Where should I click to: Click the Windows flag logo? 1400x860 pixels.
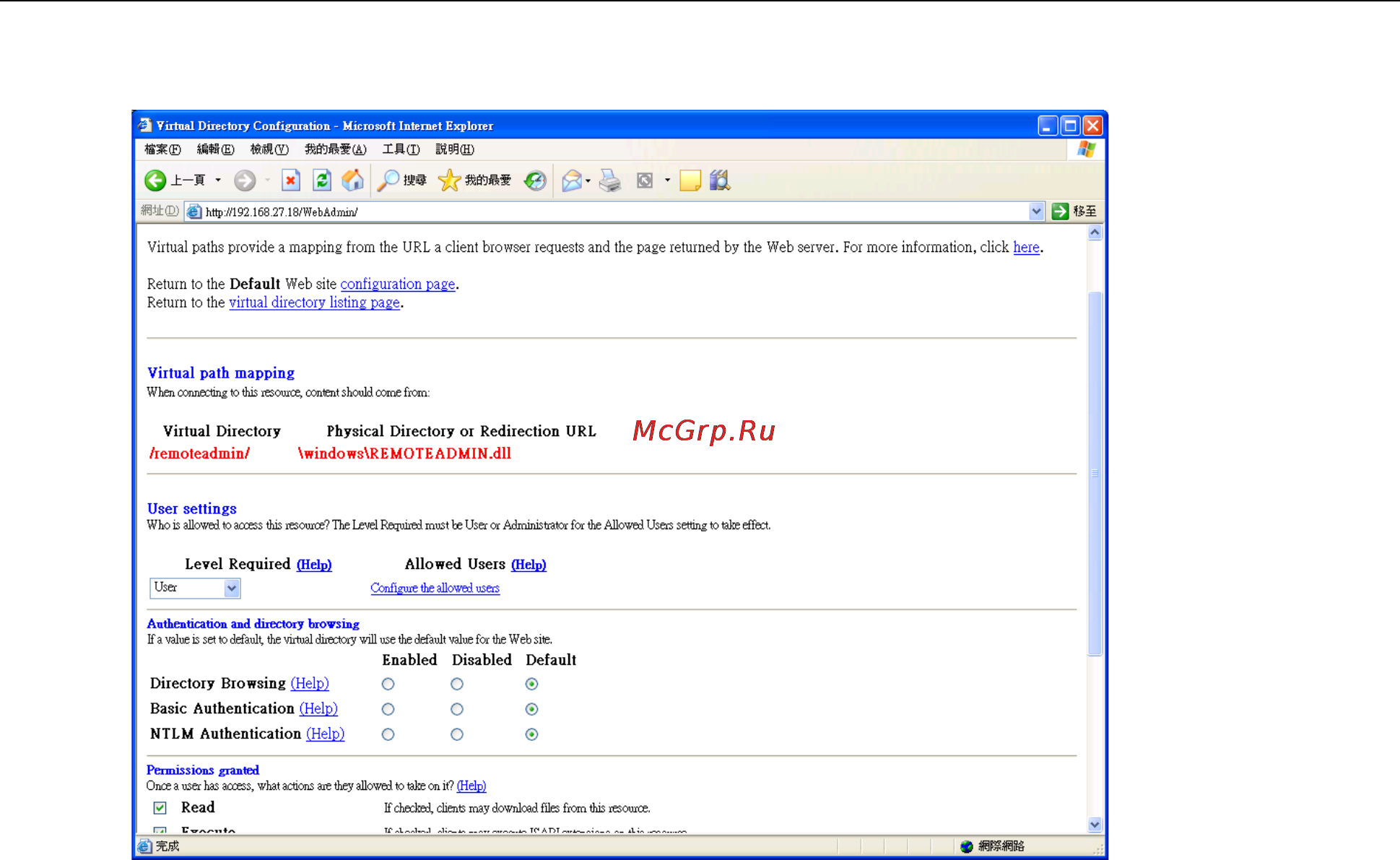[1086, 149]
